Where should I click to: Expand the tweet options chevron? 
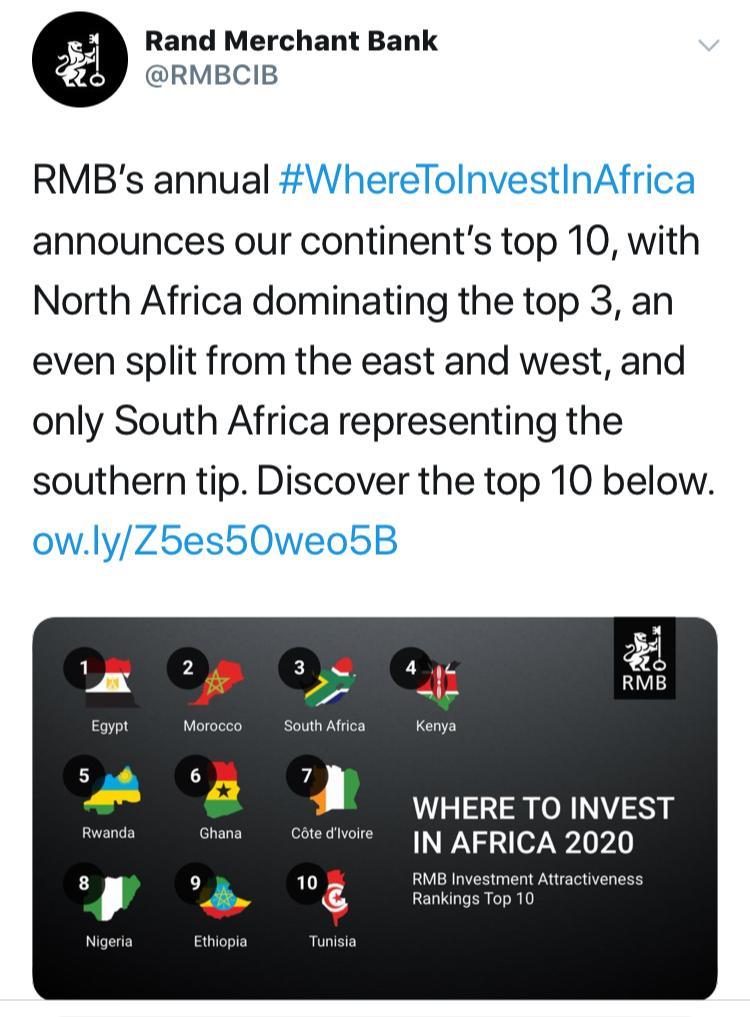pos(708,45)
